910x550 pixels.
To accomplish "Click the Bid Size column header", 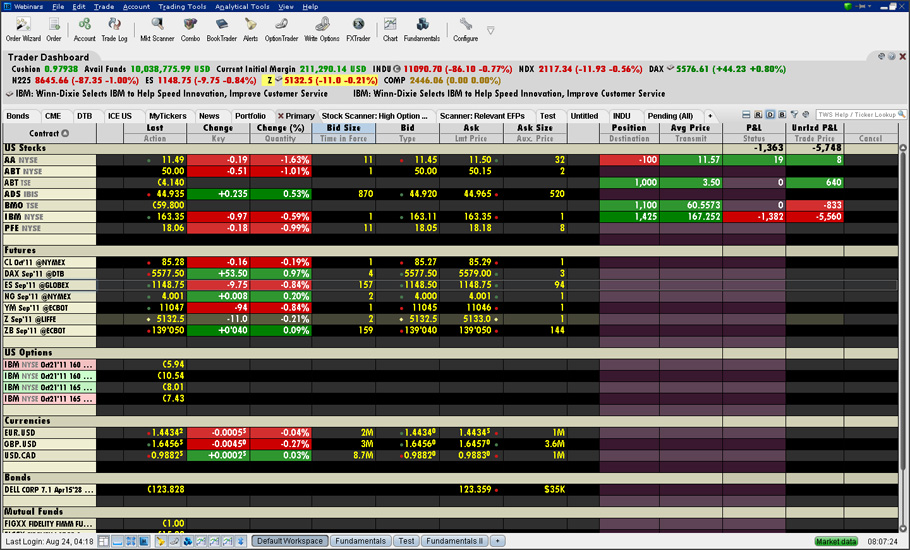I will [x=344, y=128].
